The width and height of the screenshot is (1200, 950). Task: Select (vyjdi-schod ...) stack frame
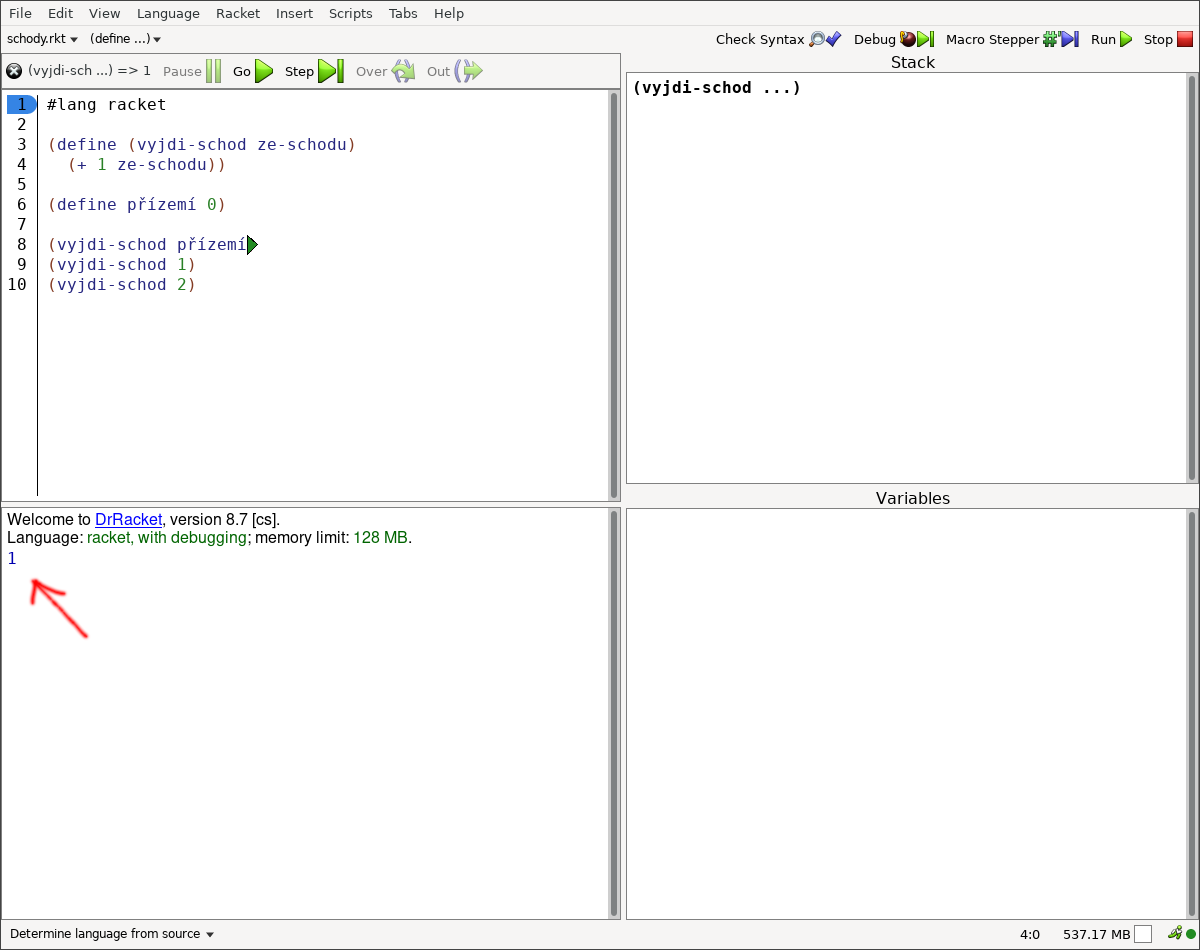[x=716, y=88]
